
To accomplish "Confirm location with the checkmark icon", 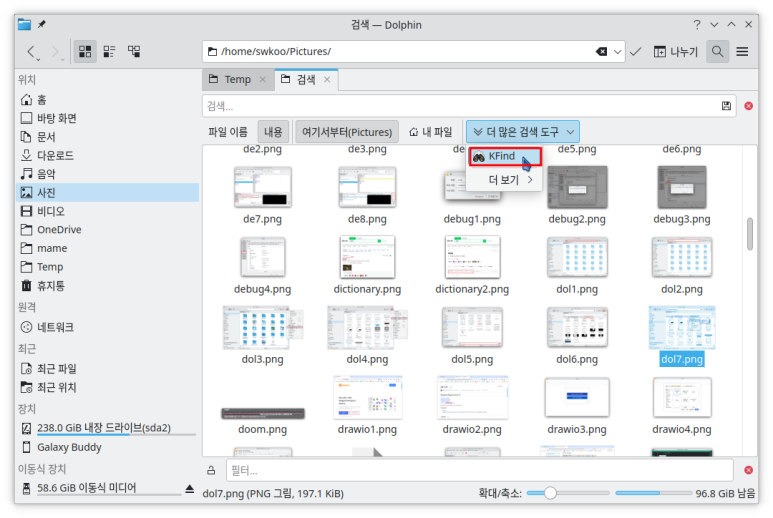I will click(636, 51).
